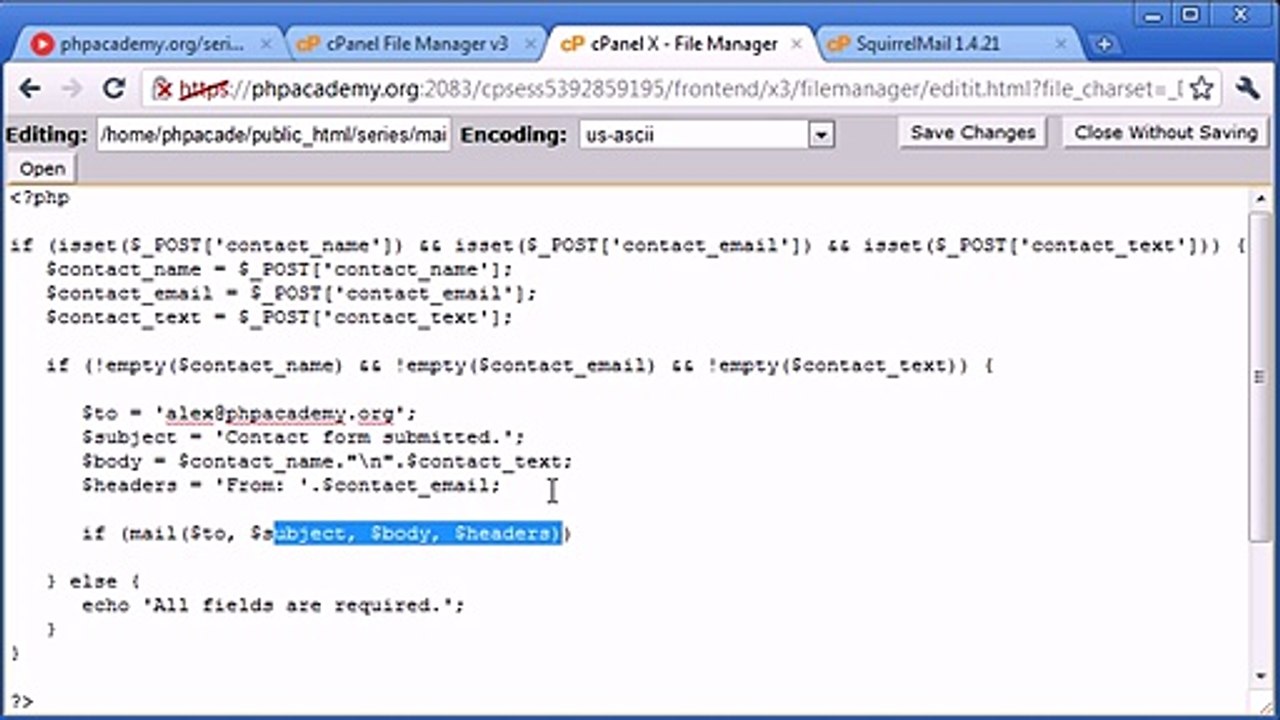Click the Open button

click(x=42, y=168)
